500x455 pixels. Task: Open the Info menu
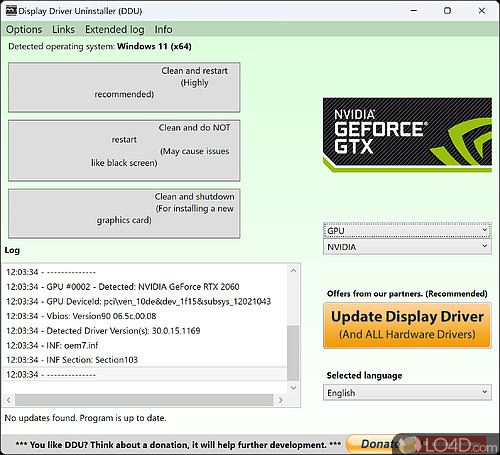click(x=163, y=29)
